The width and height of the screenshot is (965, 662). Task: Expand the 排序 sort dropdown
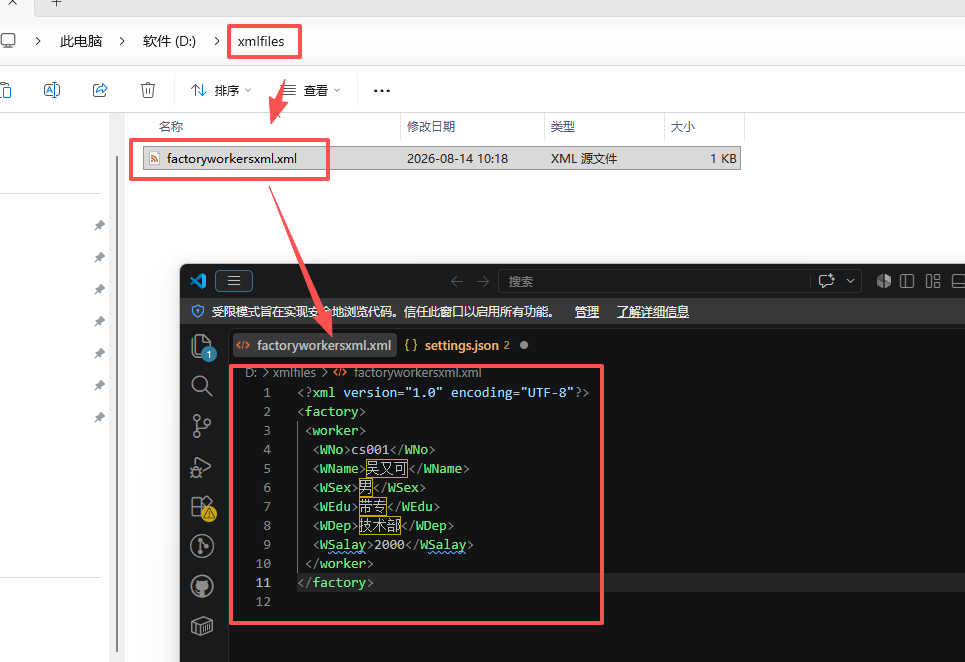tap(221, 90)
